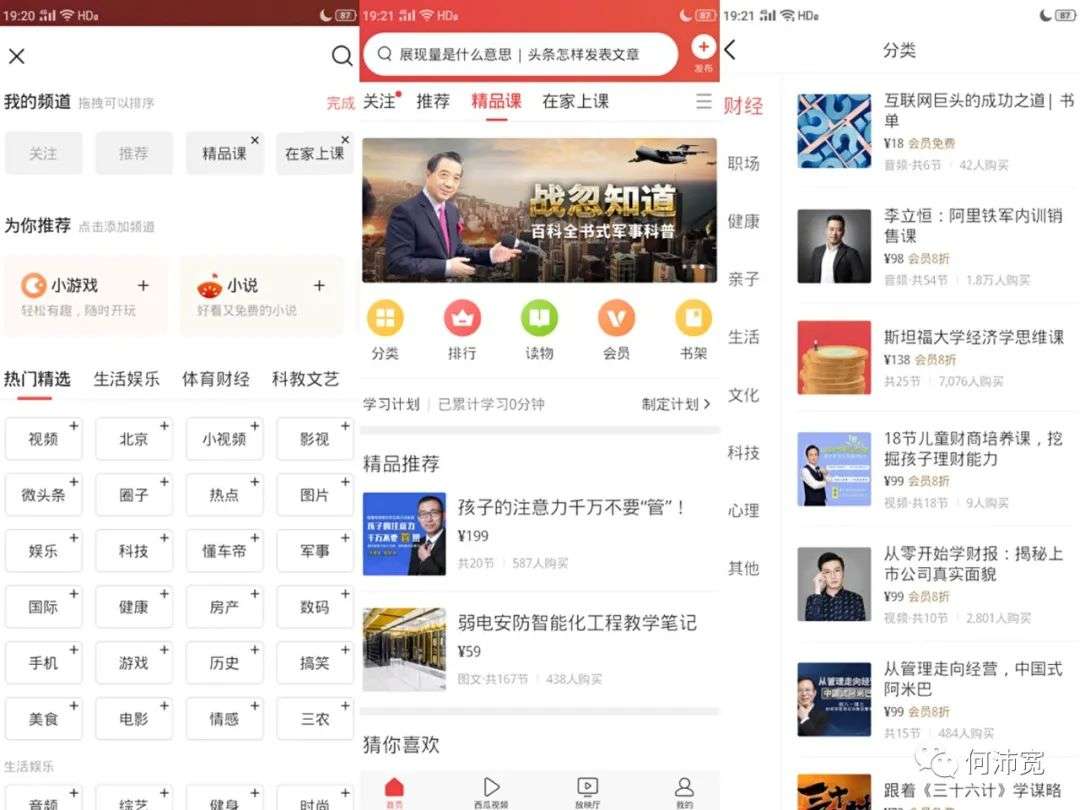Add the 搞笑 channel chip
The height and width of the screenshot is (810, 1080).
pos(315,663)
